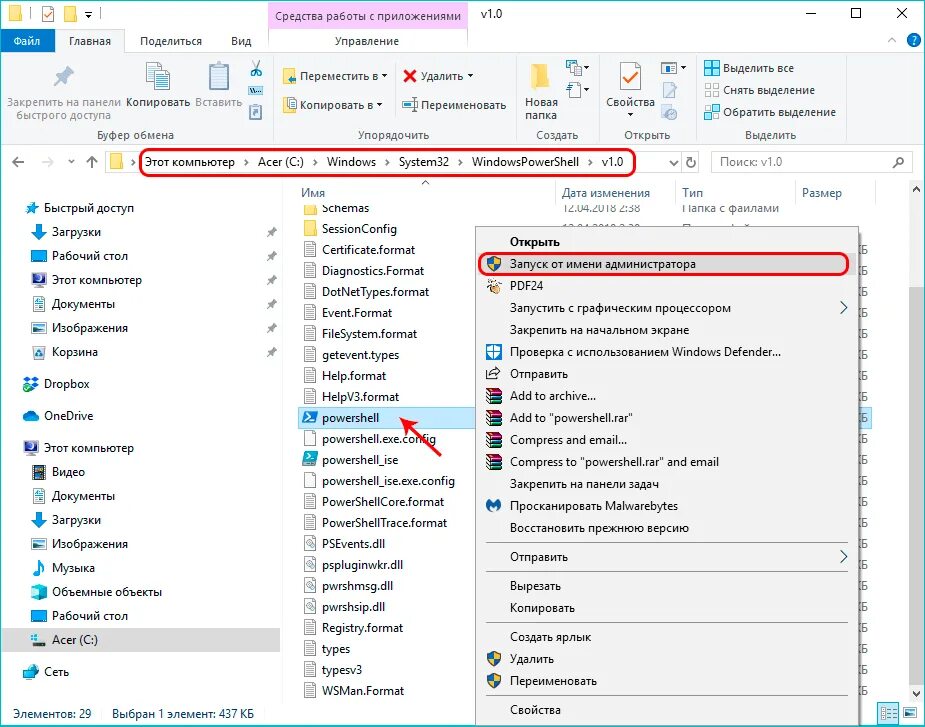Open the Вид ribbon tab
Screen dimensions: 925x727
point(241,41)
